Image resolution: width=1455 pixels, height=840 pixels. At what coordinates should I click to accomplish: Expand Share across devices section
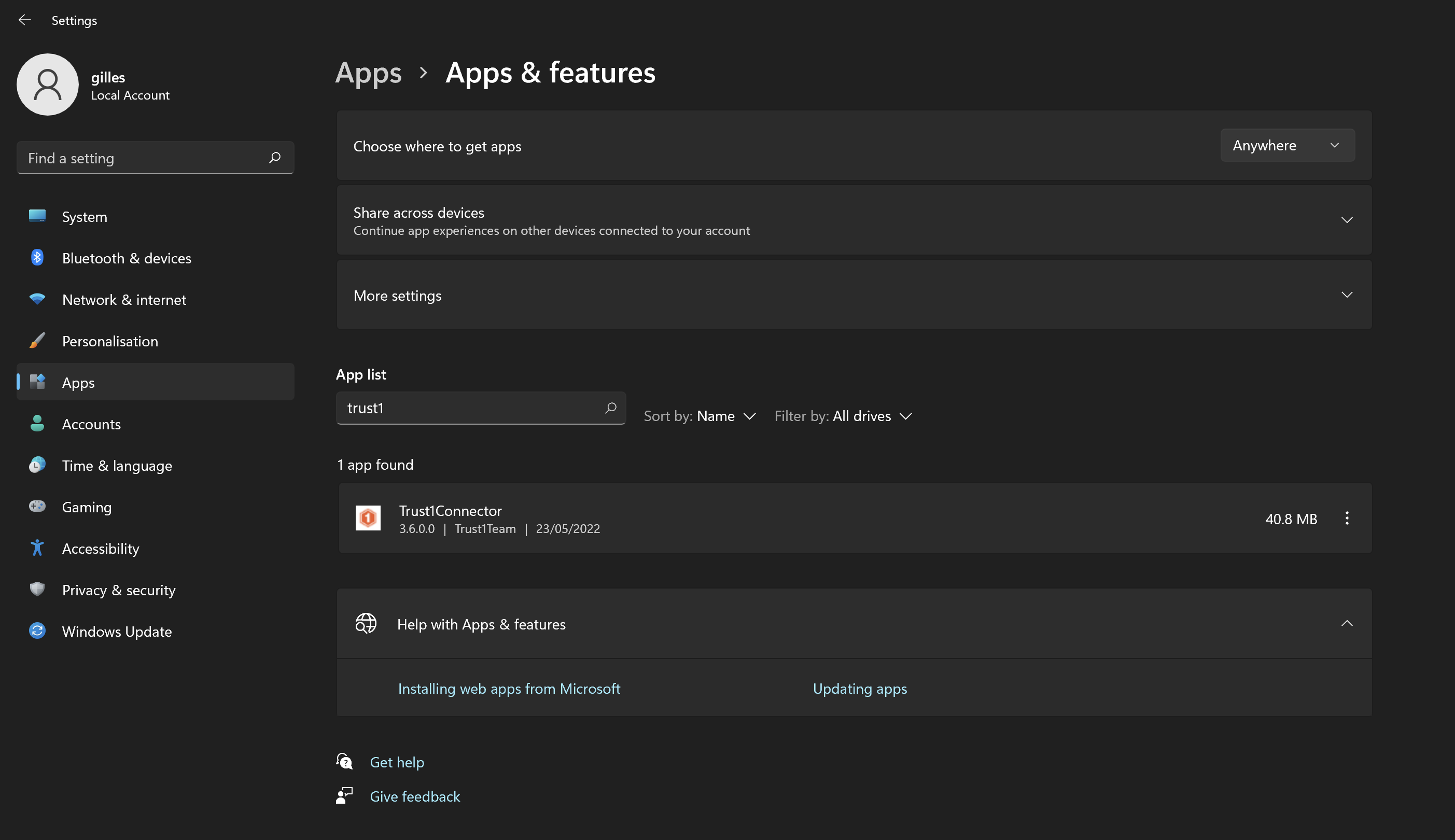1347,220
